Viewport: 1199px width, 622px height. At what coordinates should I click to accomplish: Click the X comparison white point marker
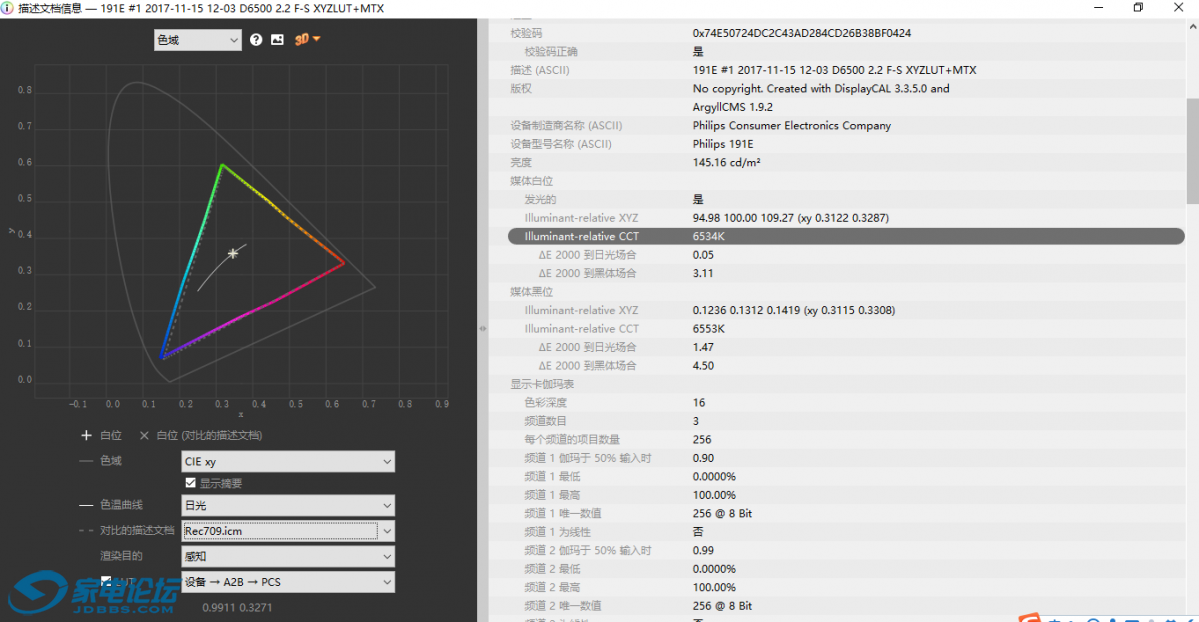(144, 436)
